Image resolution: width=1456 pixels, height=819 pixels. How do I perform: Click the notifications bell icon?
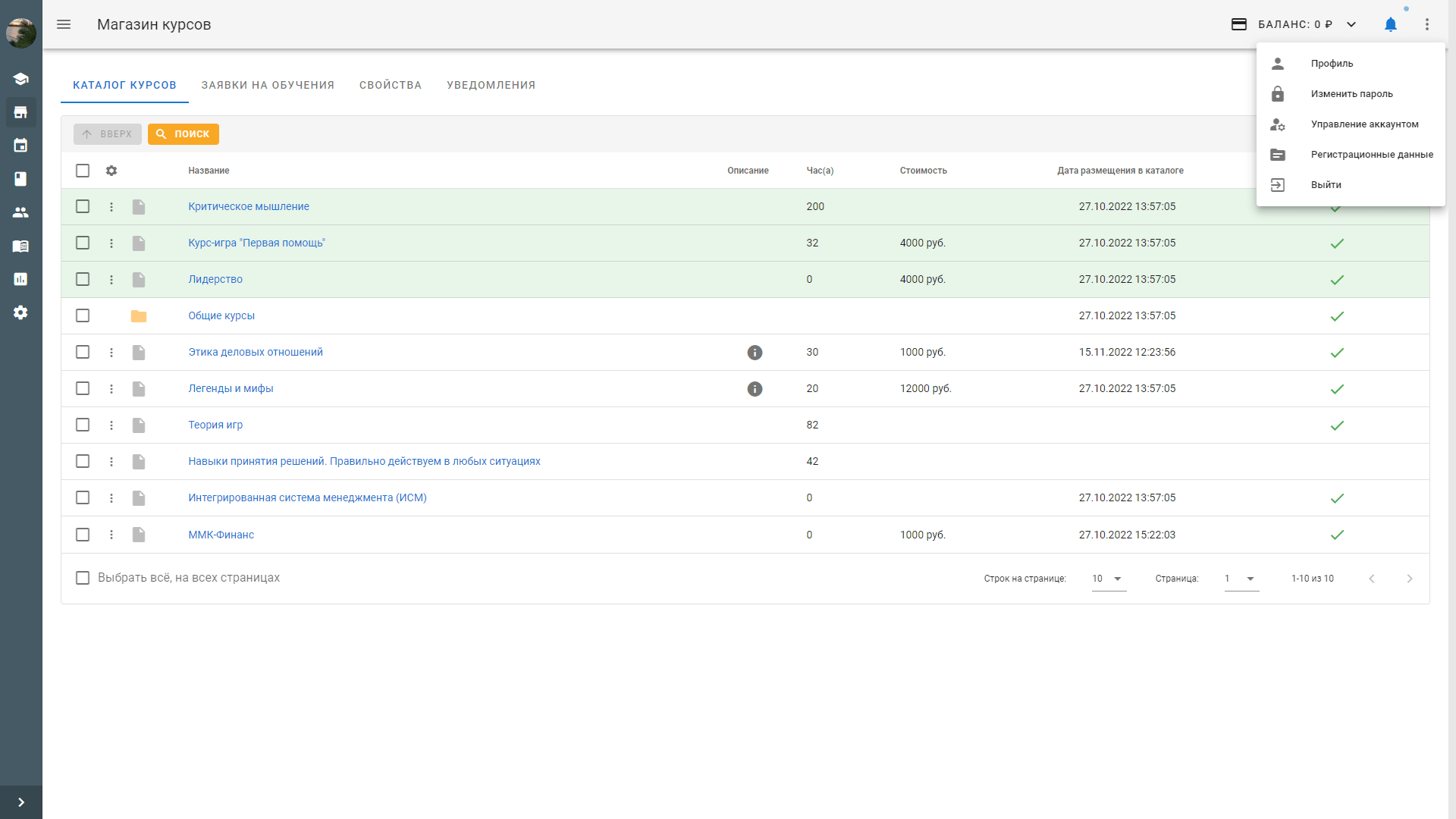pyautogui.click(x=1390, y=24)
